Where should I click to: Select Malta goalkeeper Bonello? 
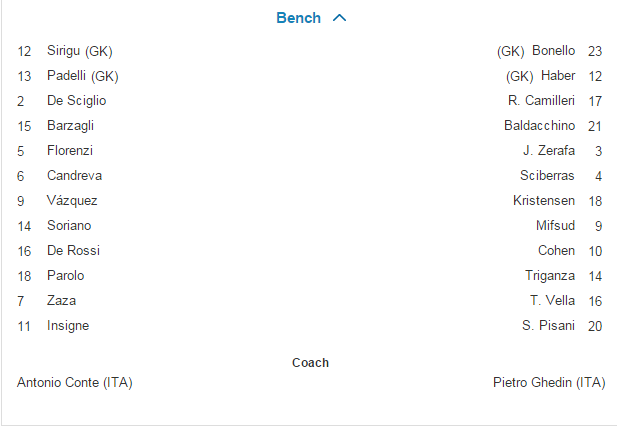[x=553, y=51]
